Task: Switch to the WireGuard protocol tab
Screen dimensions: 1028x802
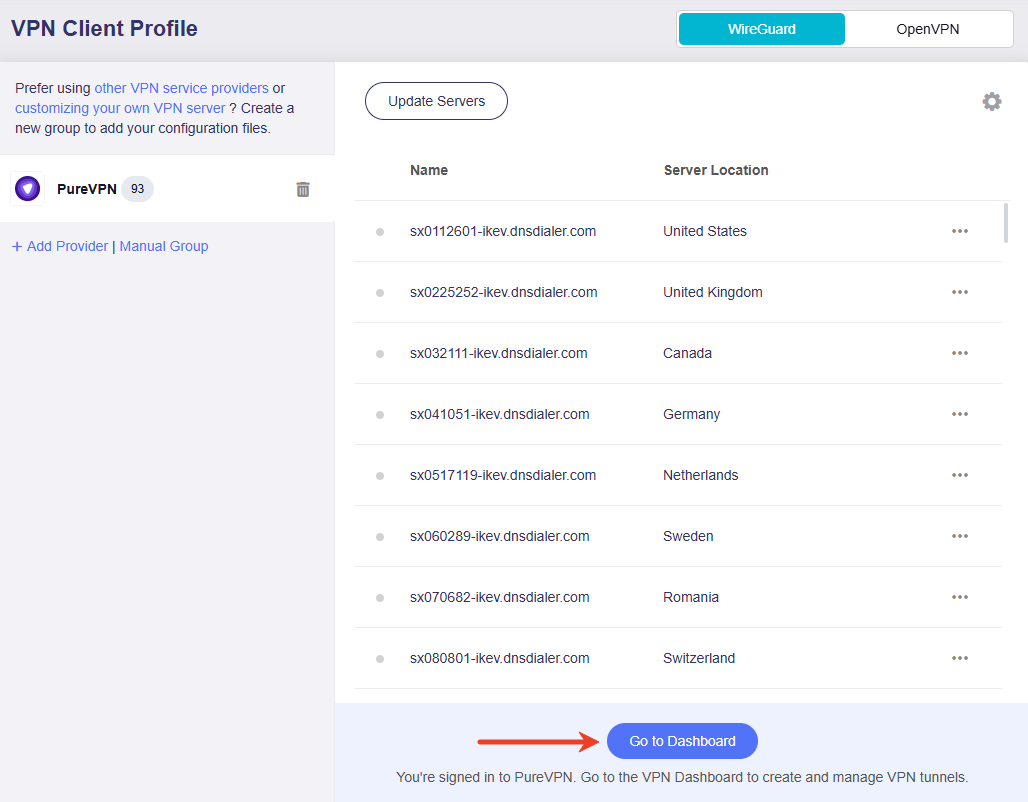Action: click(x=761, y=29)
